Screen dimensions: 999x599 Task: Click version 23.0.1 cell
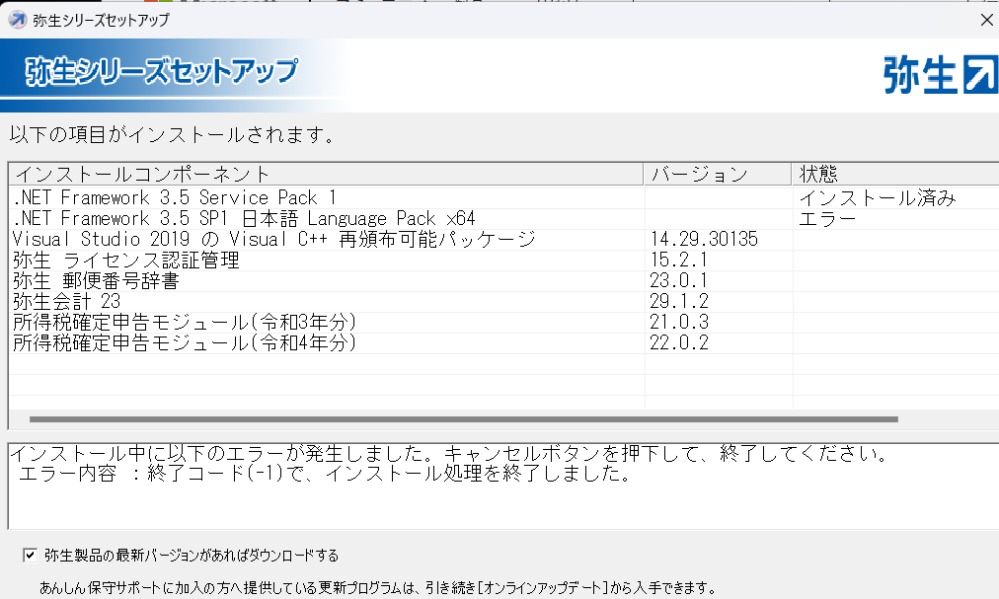(x=679, y=281)
